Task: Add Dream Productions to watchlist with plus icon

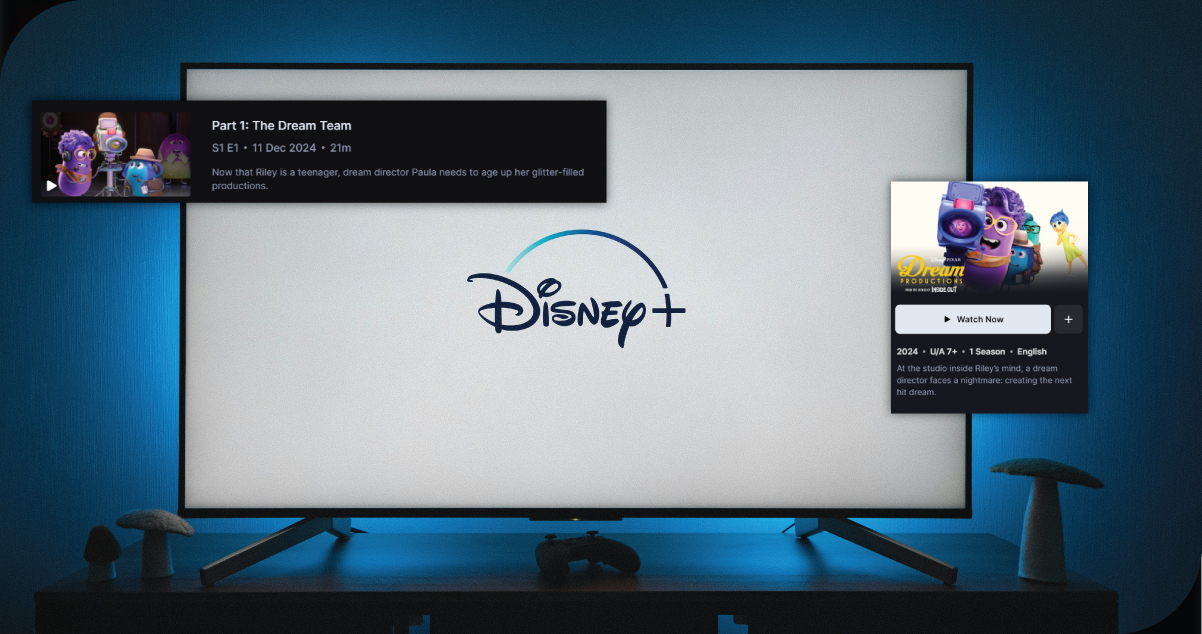Action: 1068,319
